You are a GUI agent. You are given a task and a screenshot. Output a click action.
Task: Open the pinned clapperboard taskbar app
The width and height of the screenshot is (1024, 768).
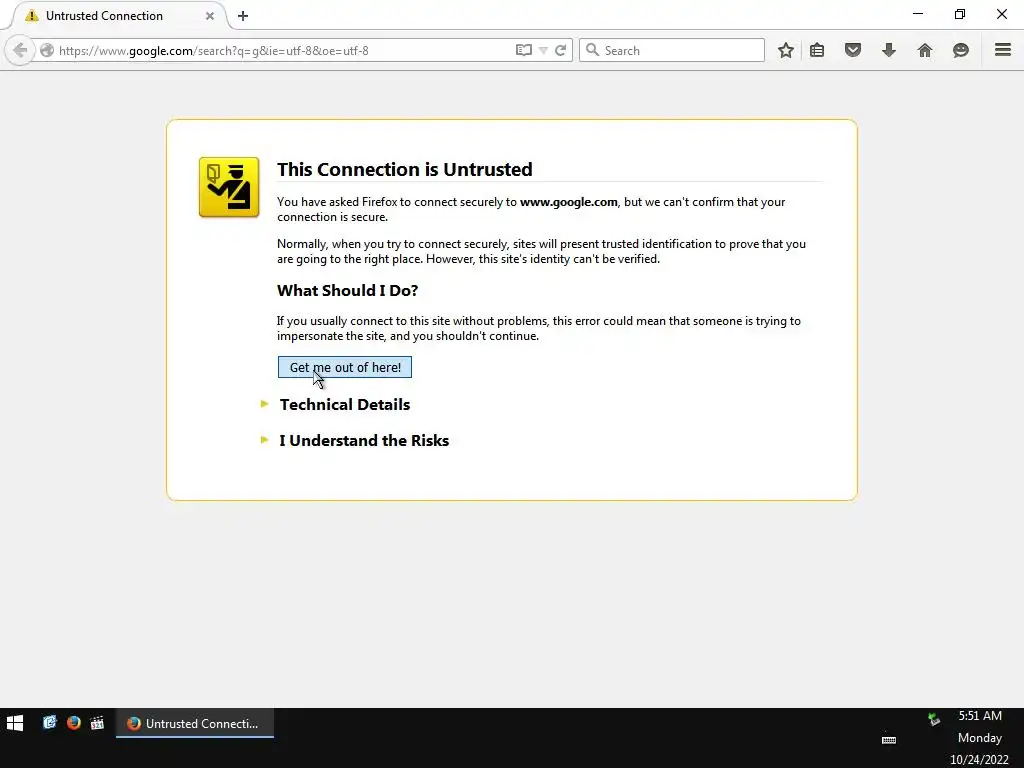point(97,722)
